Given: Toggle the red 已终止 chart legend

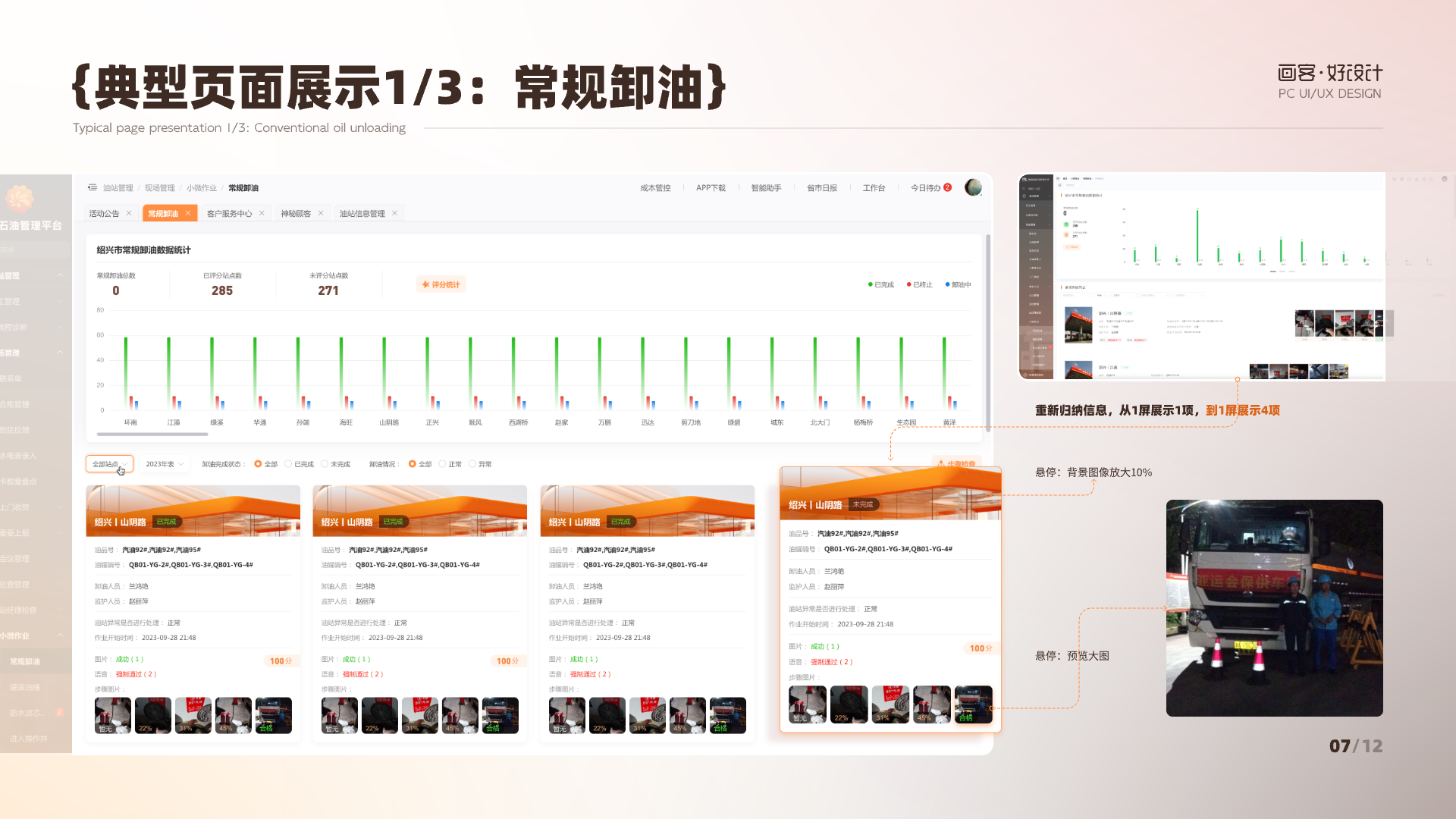Looking at the screenshot, I should (x=920, y=284).
